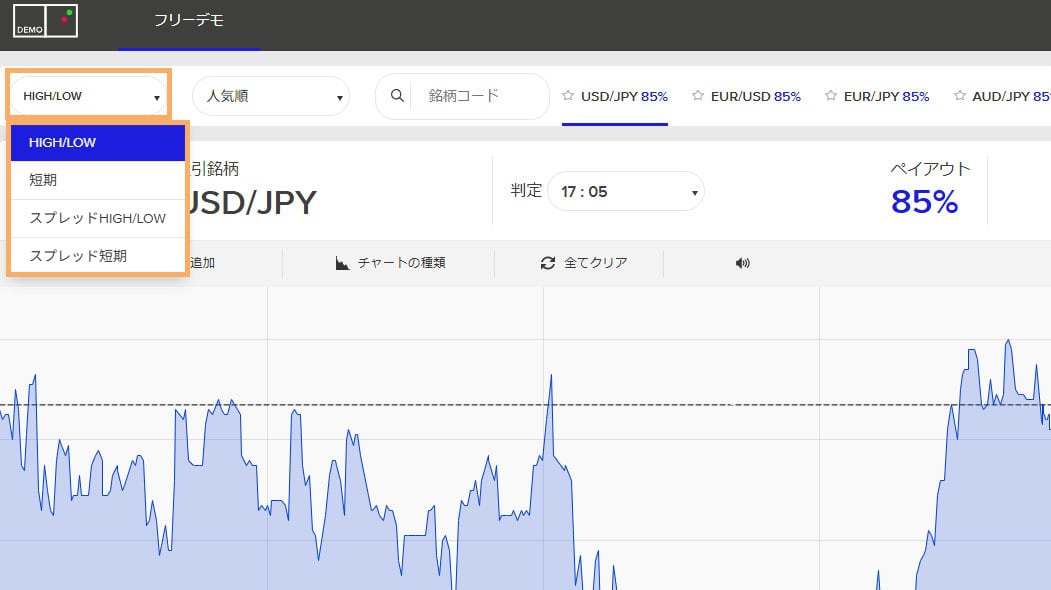Click the 85% payout value
Viewport: 1051px width, 590px height.
[x=924, y=202]
